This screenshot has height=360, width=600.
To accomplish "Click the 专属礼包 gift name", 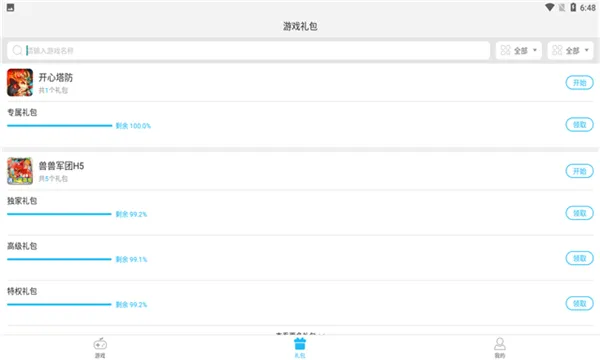I will coord(22,112).
